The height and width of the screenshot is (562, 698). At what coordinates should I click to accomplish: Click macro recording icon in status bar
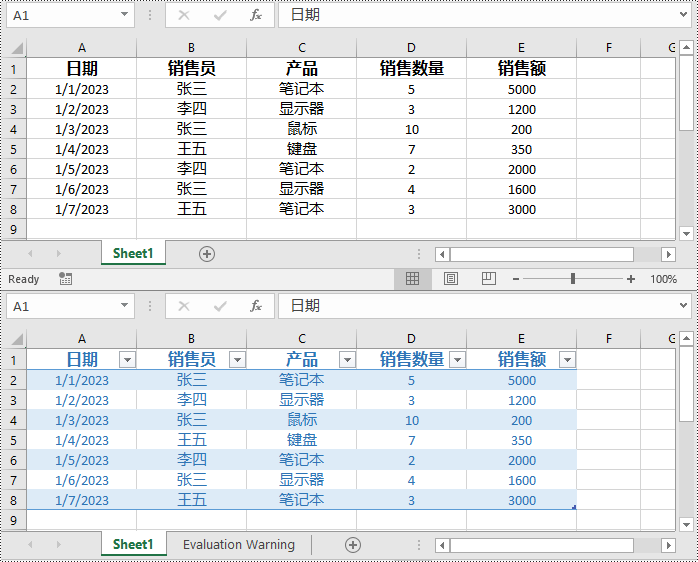[x=65, y=279]
